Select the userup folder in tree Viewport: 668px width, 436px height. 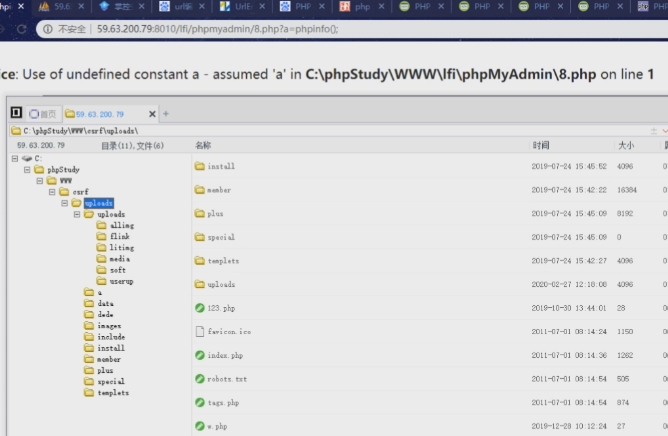(x=115, y=281)
